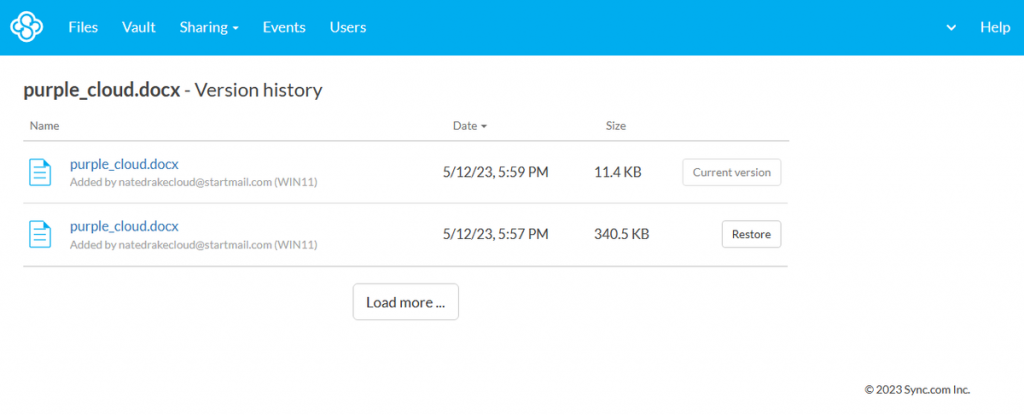This screenshot has width=1024, height=415.
Task: Sort by the Date column header
Action: pos(470,126)
